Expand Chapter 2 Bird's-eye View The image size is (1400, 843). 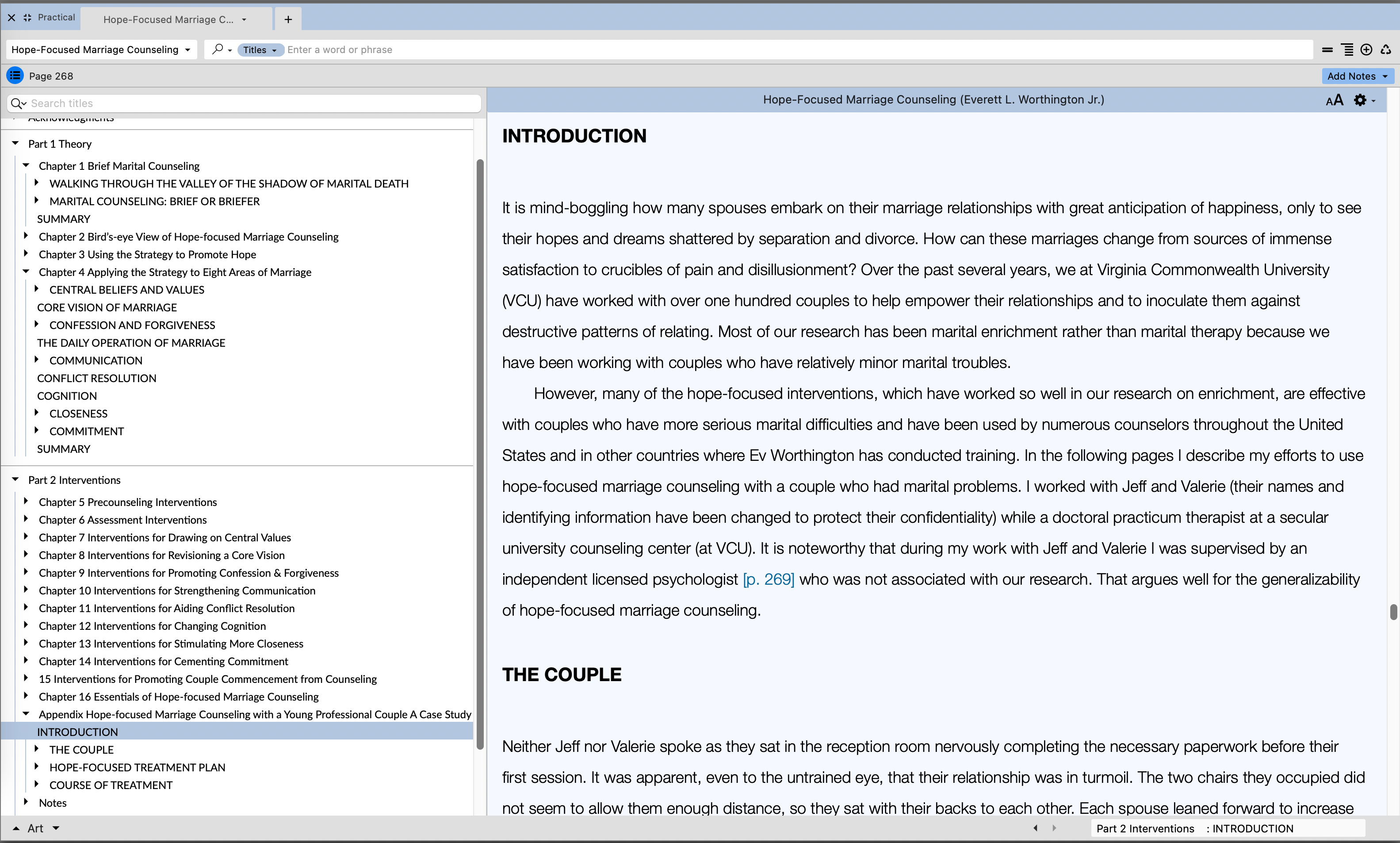coord(26,236)
